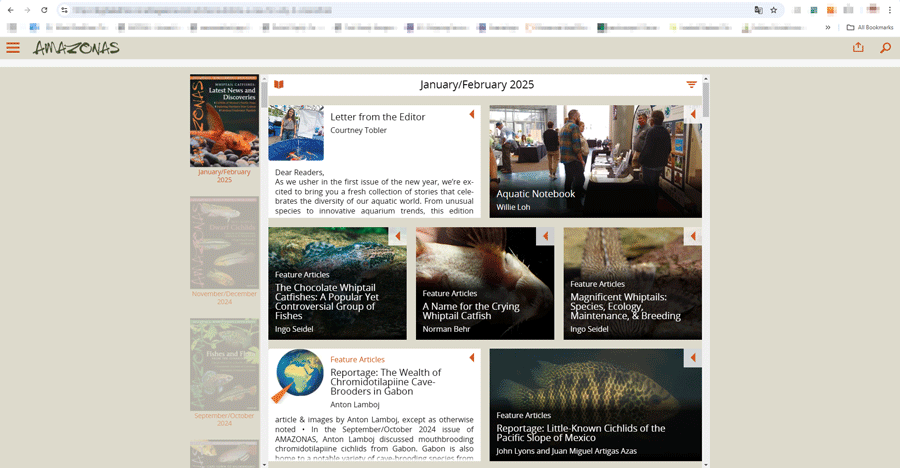Open the filter icon beside January/February 2025
The height and width of the screenshot is (468, 900).
click(x=692, y=84)
